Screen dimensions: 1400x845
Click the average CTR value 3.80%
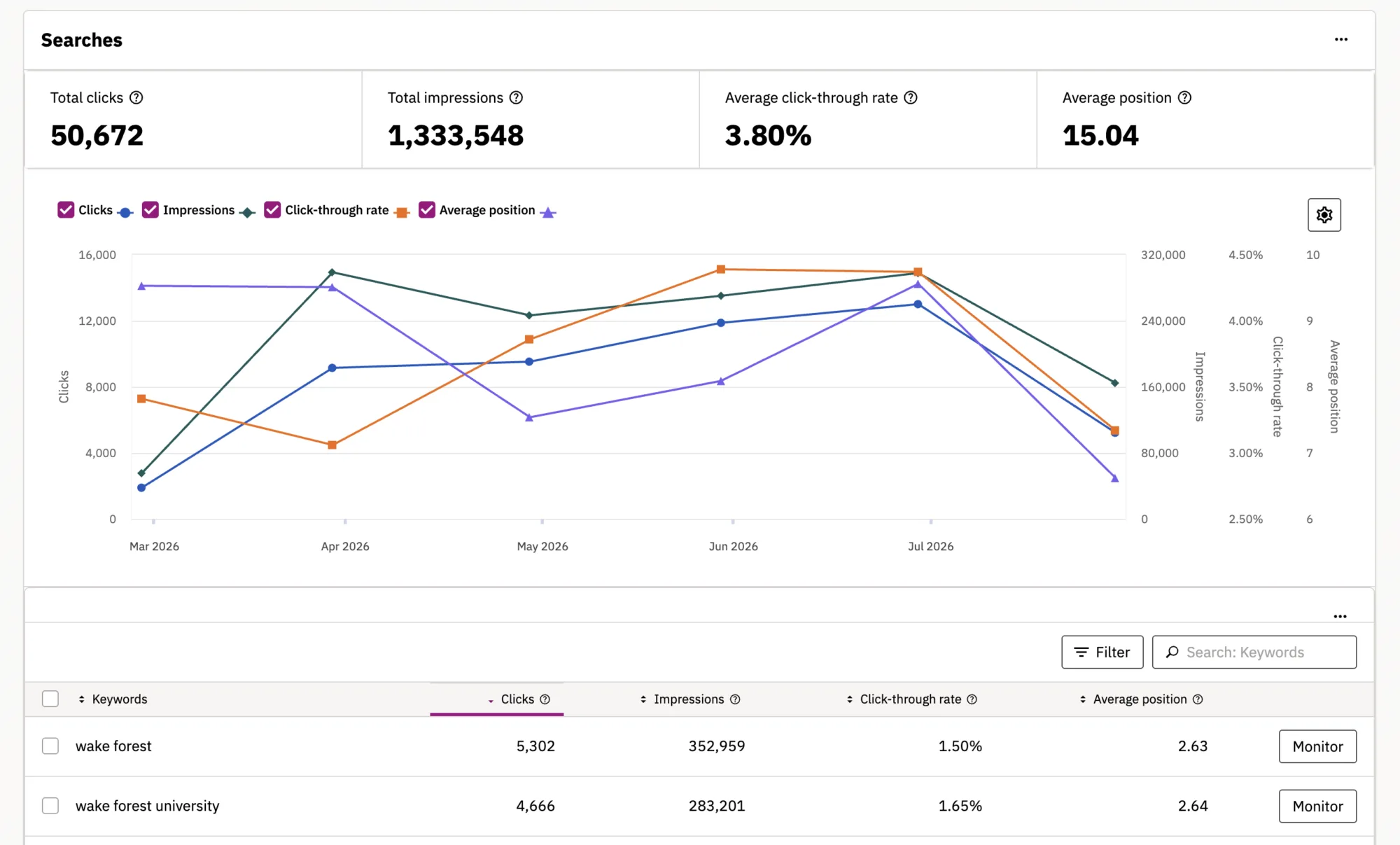tap(768, 136)
